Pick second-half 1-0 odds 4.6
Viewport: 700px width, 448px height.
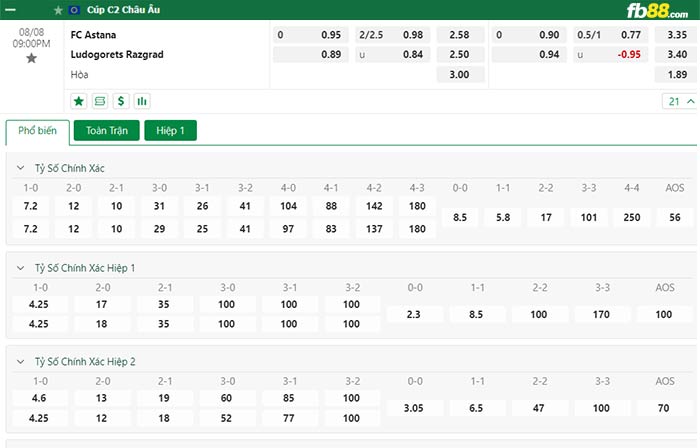39,398
